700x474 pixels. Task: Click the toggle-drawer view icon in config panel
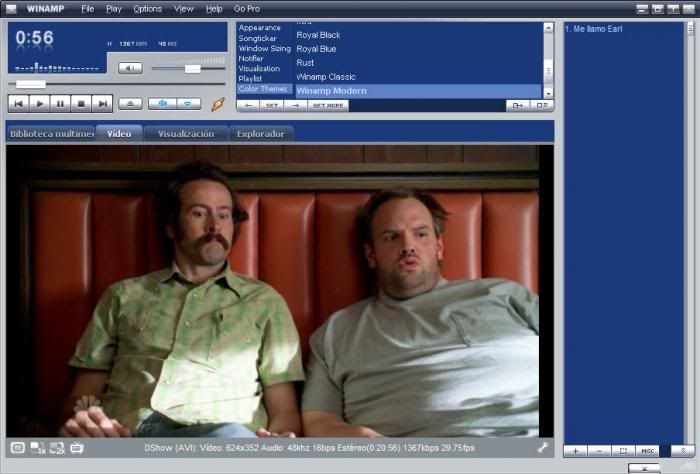tap(542, 105)
